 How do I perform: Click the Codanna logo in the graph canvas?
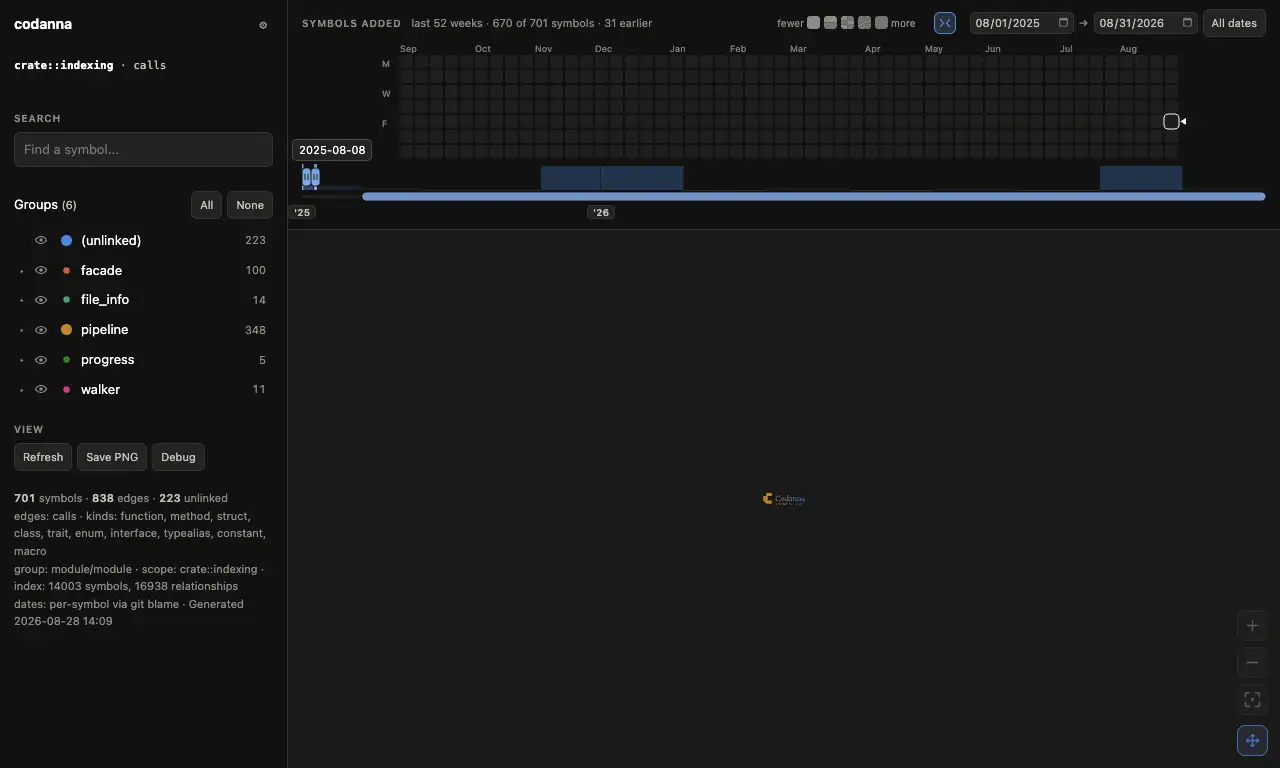[783, 498]
